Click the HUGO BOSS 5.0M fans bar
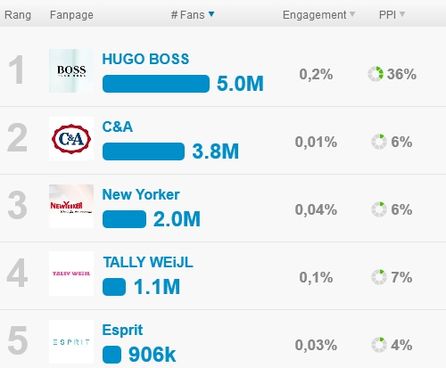This screenshot has width=446, height=368. point(156,84)
